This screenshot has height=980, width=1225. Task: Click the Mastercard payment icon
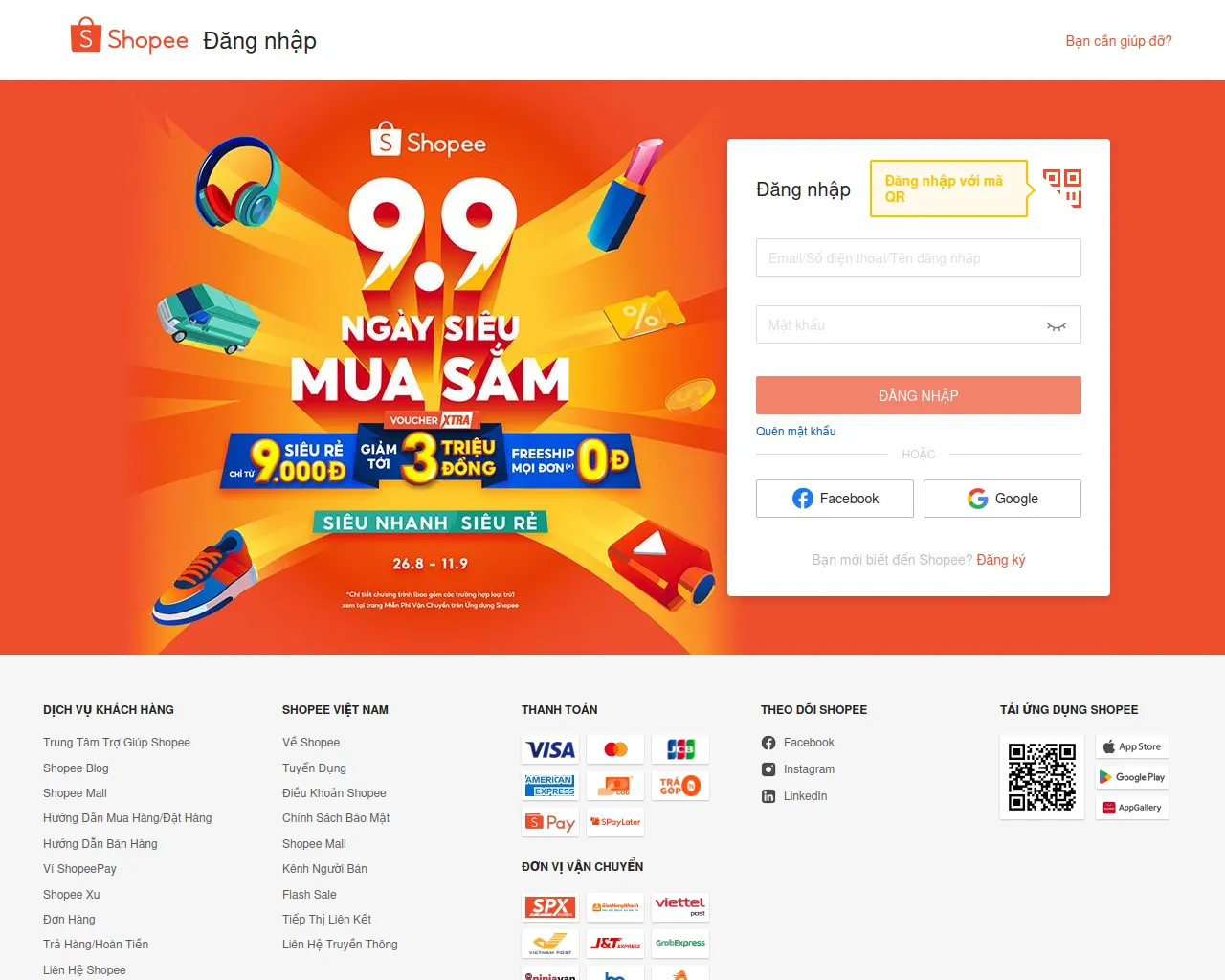pyautogui.click(x=615, y=749)
